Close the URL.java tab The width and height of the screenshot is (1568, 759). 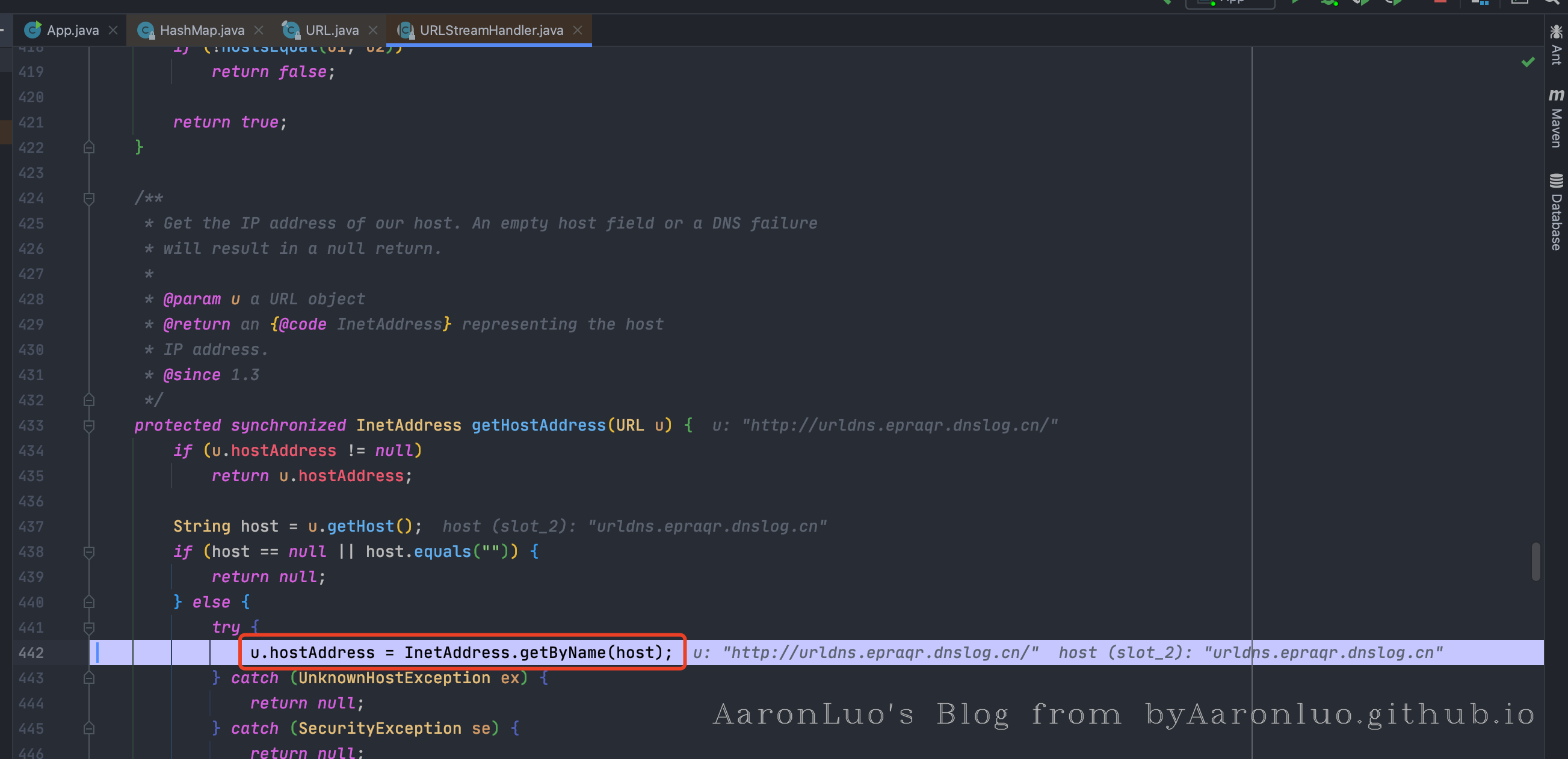coord(373,30)
